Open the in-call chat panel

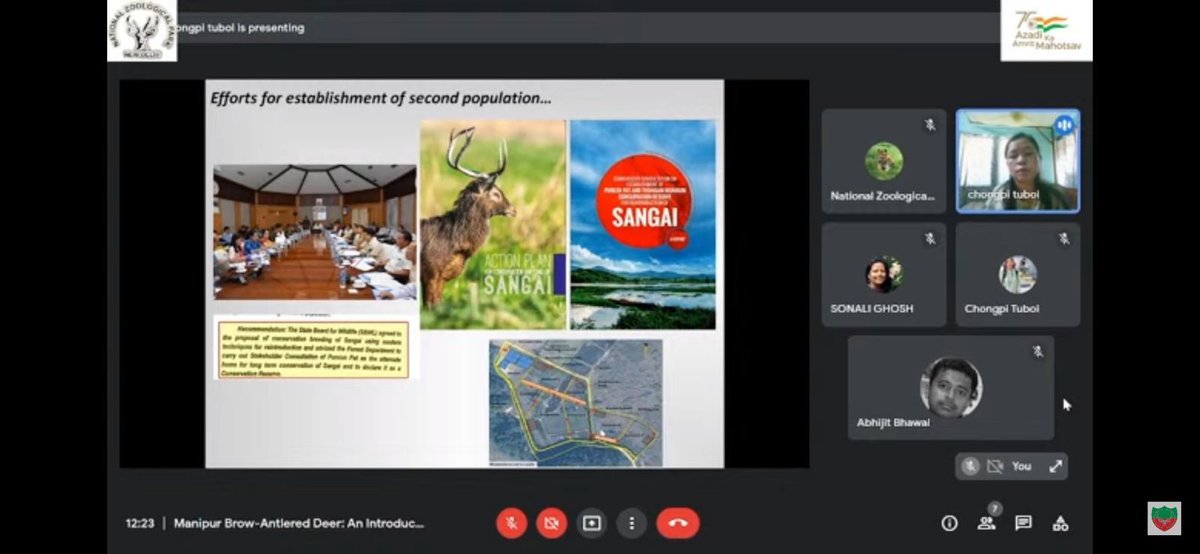click(x=1023, y=523)
